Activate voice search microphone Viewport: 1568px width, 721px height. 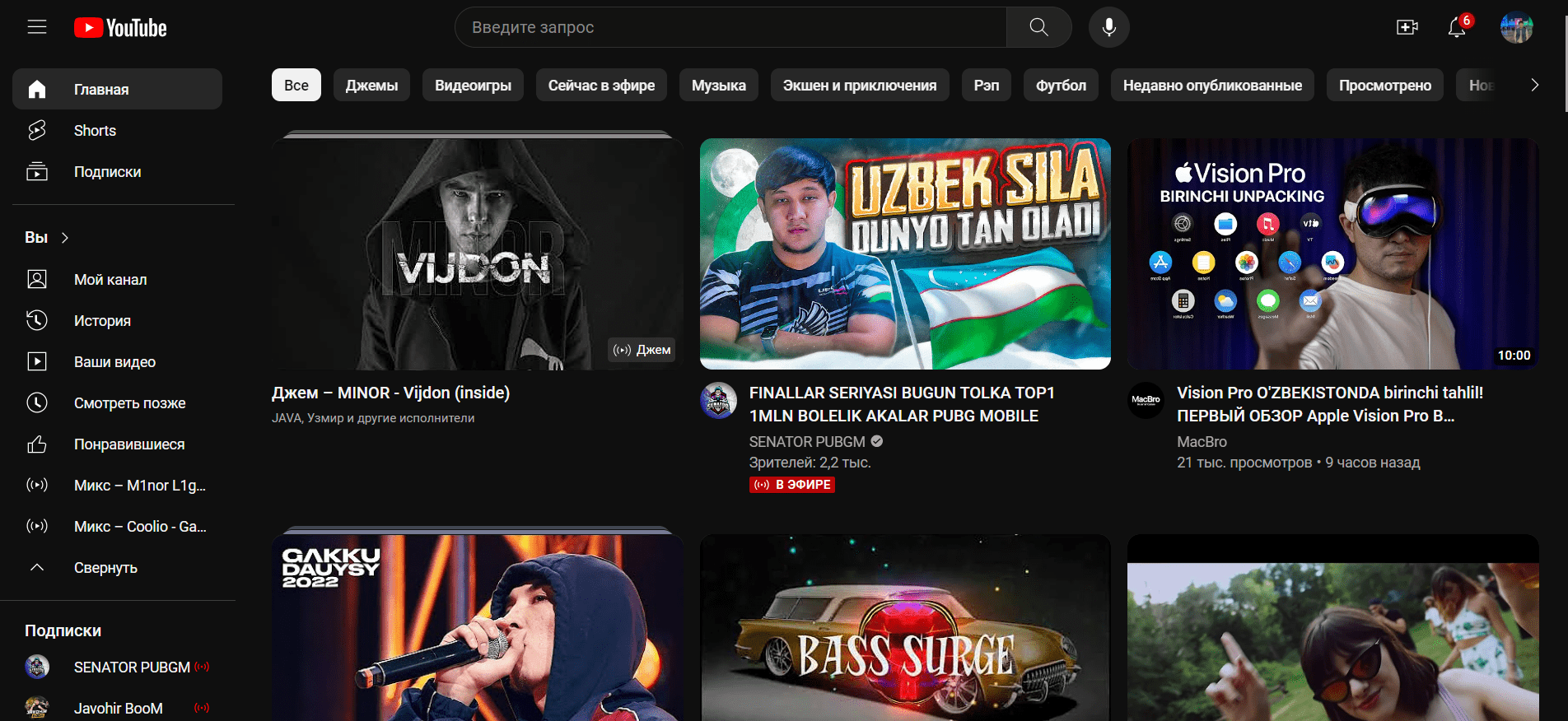coord(1109,27)
